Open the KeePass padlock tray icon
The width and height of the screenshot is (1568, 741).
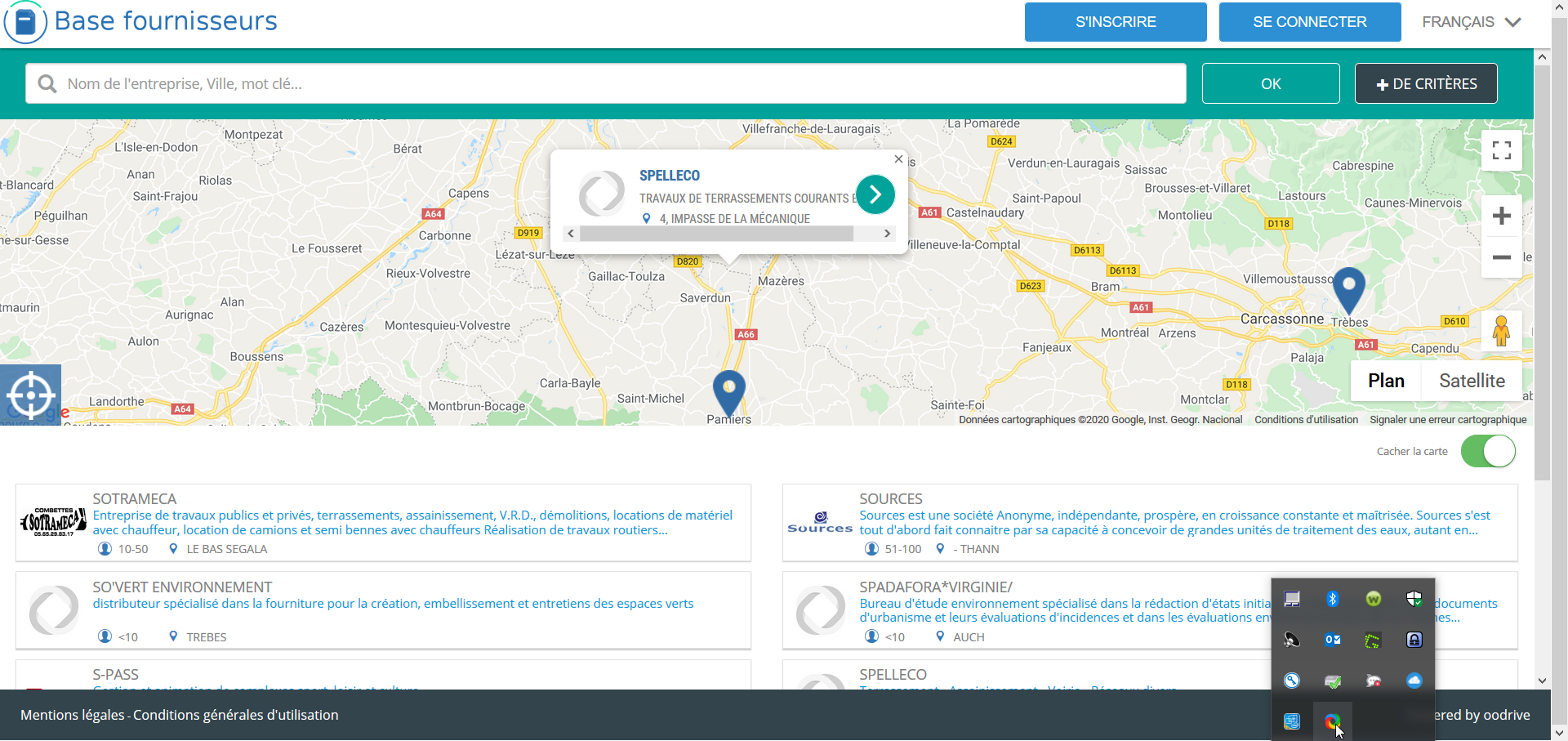[1414, 640]
